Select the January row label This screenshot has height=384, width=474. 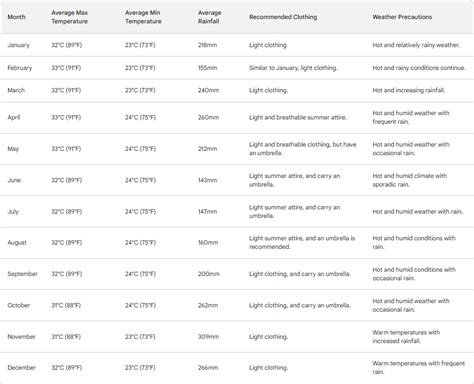(18, 45)
